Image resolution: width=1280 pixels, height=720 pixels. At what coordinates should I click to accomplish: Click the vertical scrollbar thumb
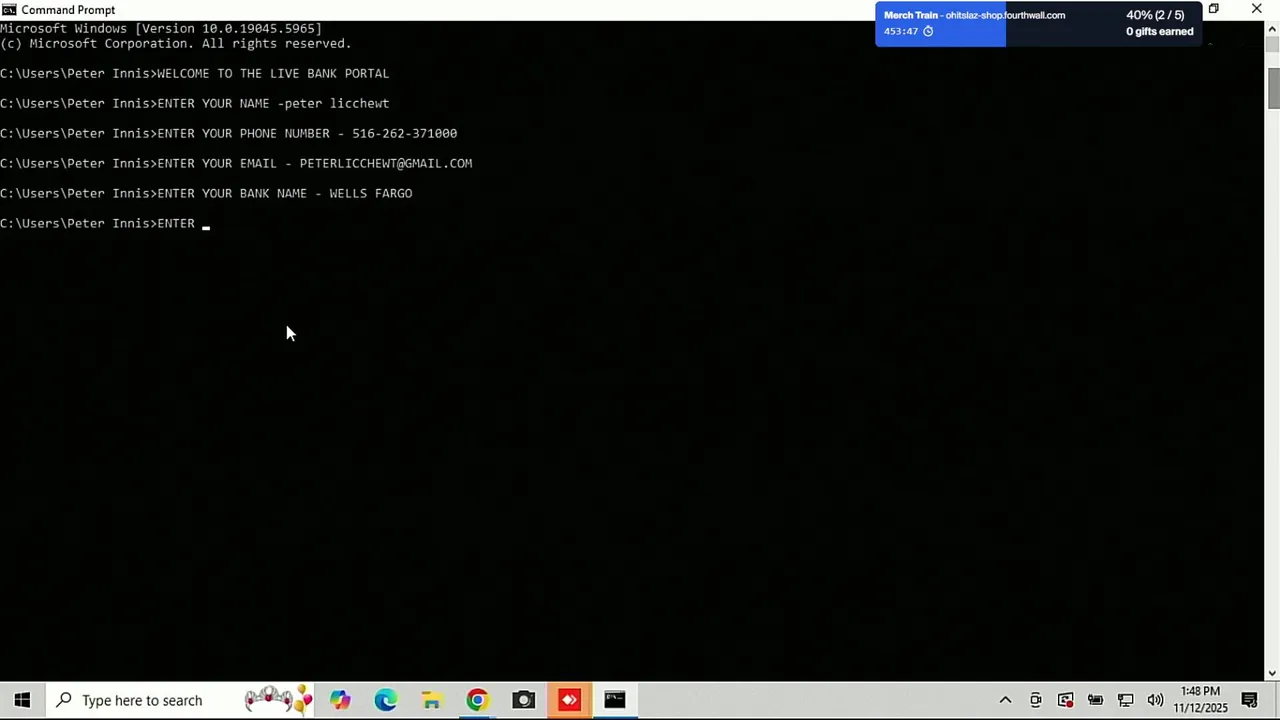pos(1273,88)
